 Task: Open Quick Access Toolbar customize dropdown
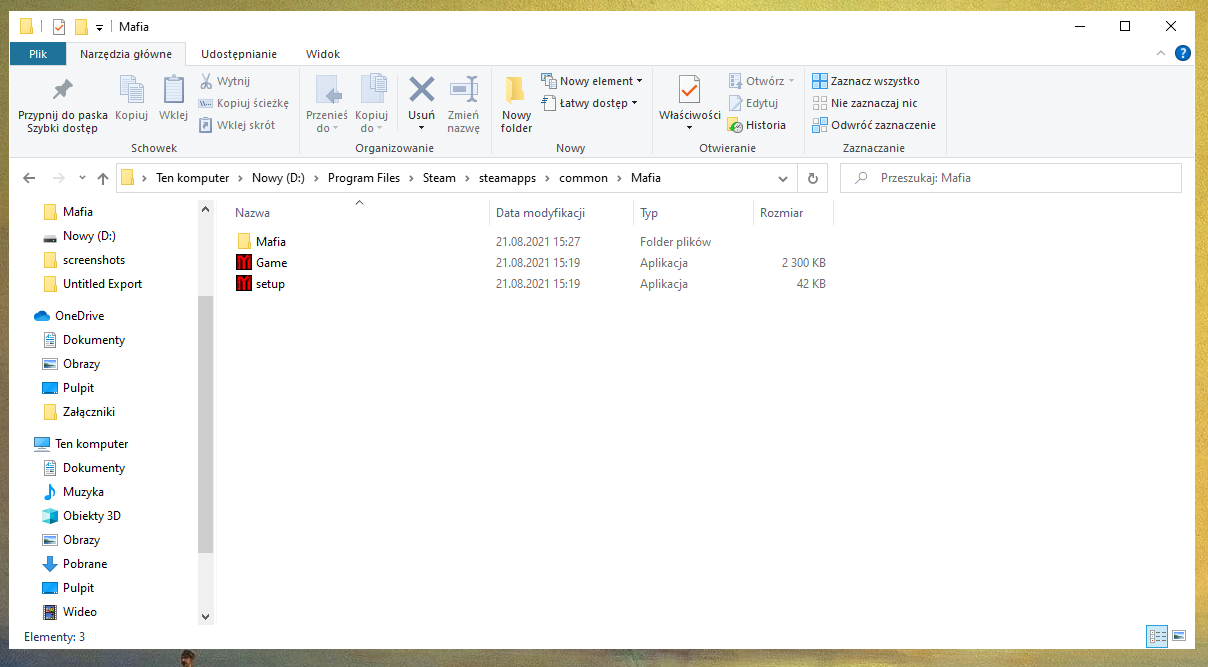pyautogui.click(x=99, y=28)
